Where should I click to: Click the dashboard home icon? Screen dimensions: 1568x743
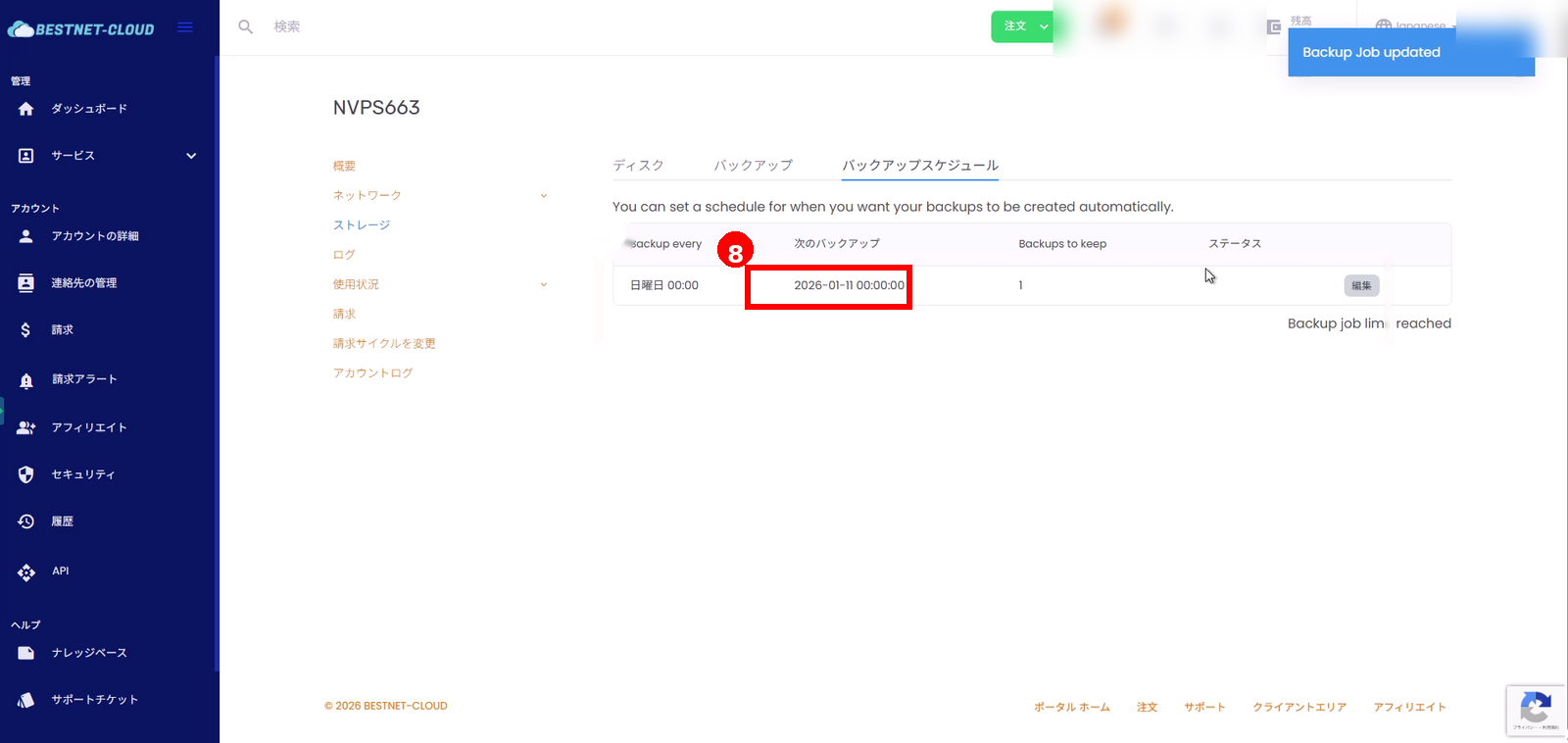pos(26,109)
